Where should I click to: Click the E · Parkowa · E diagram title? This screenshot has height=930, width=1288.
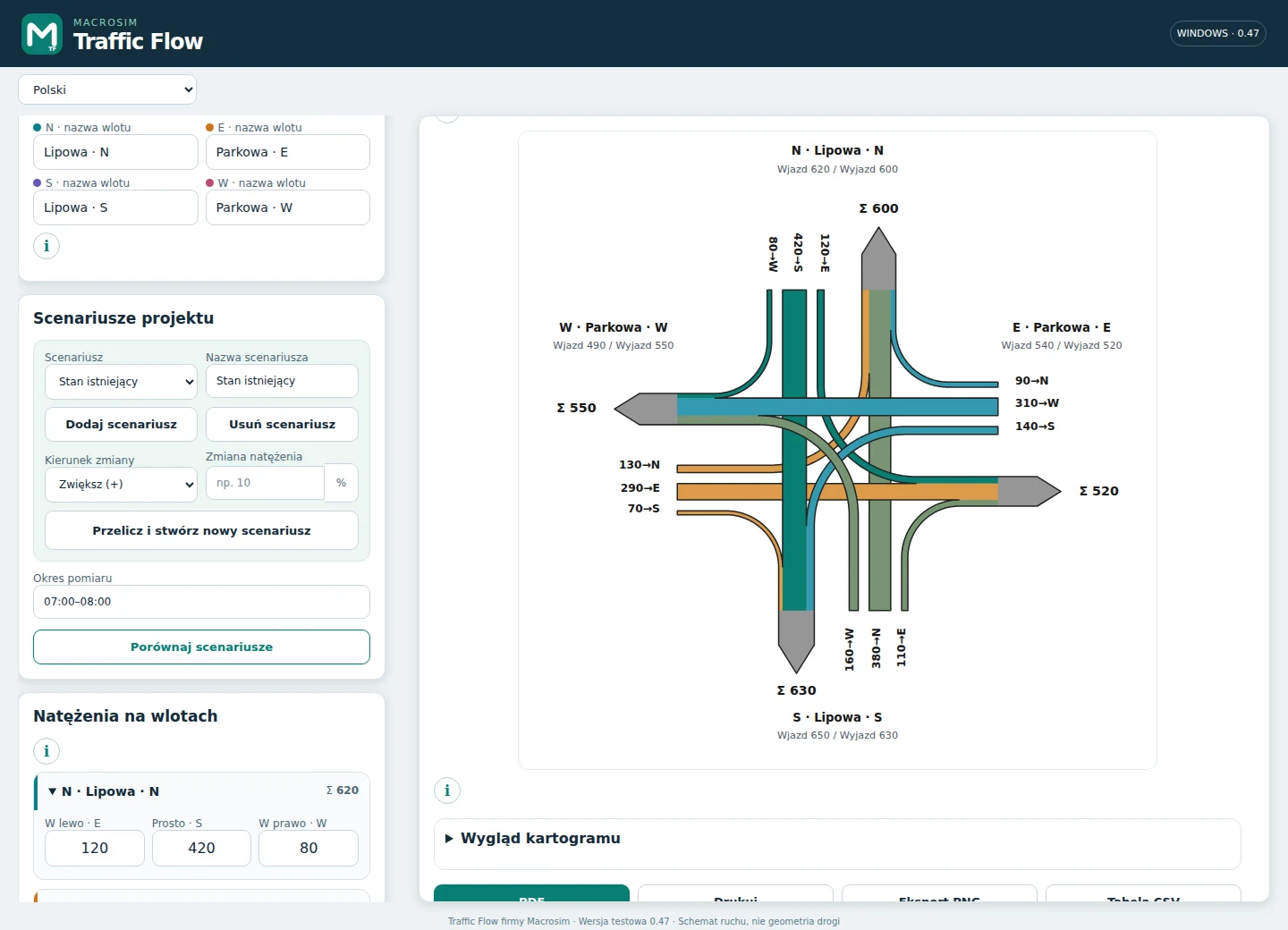1062,327
